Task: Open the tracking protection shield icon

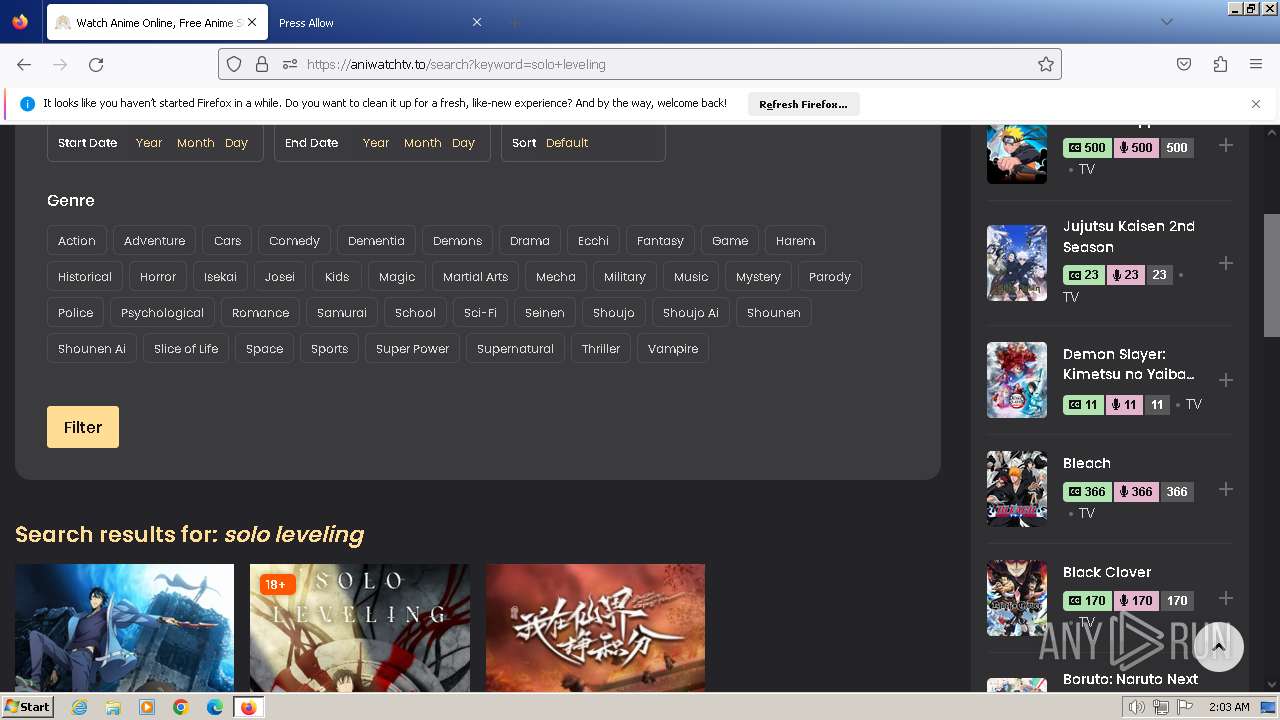Action: click(234, 64)
